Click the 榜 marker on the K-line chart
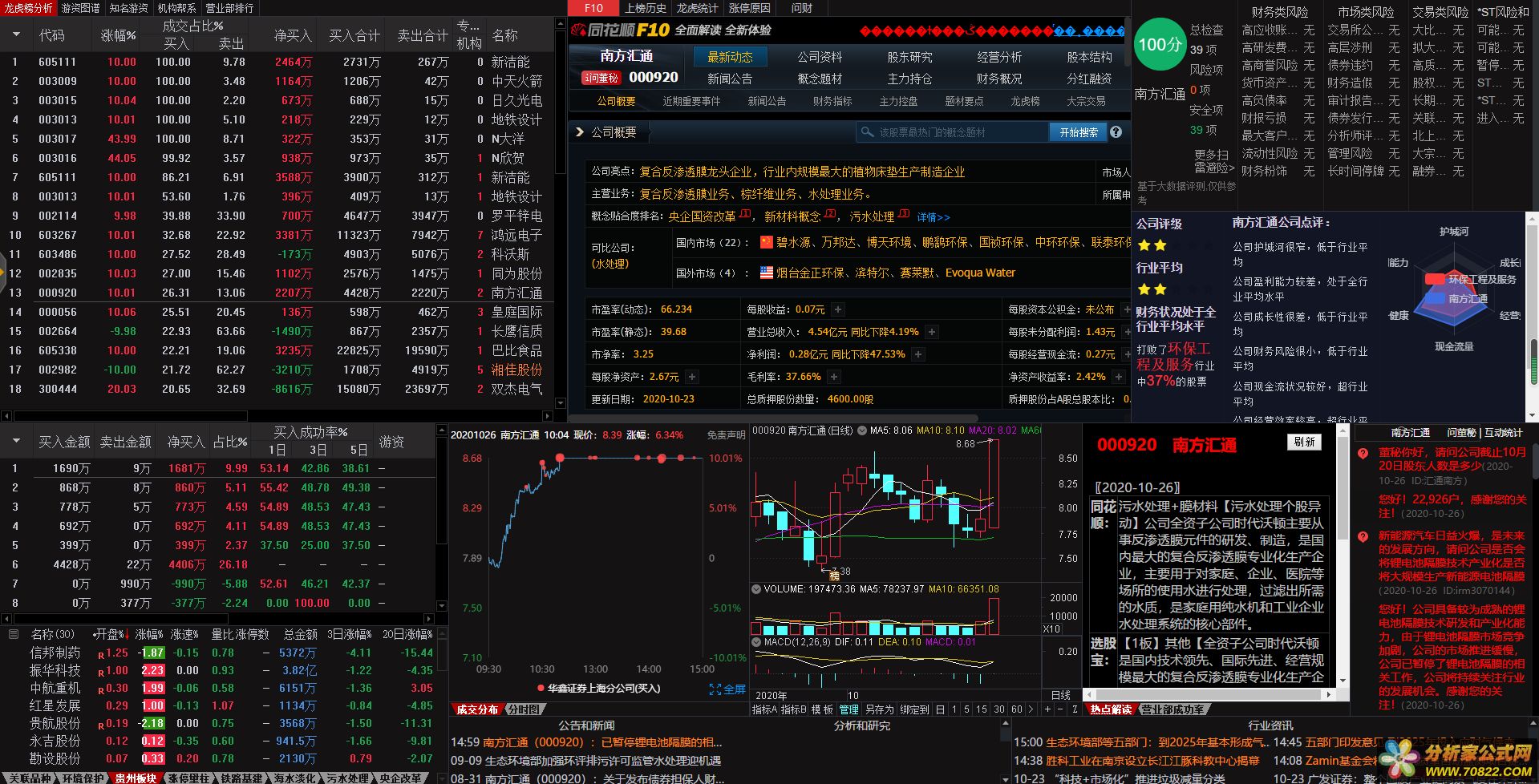This screenshot has height=784, width=1539. tap(834, 576)
